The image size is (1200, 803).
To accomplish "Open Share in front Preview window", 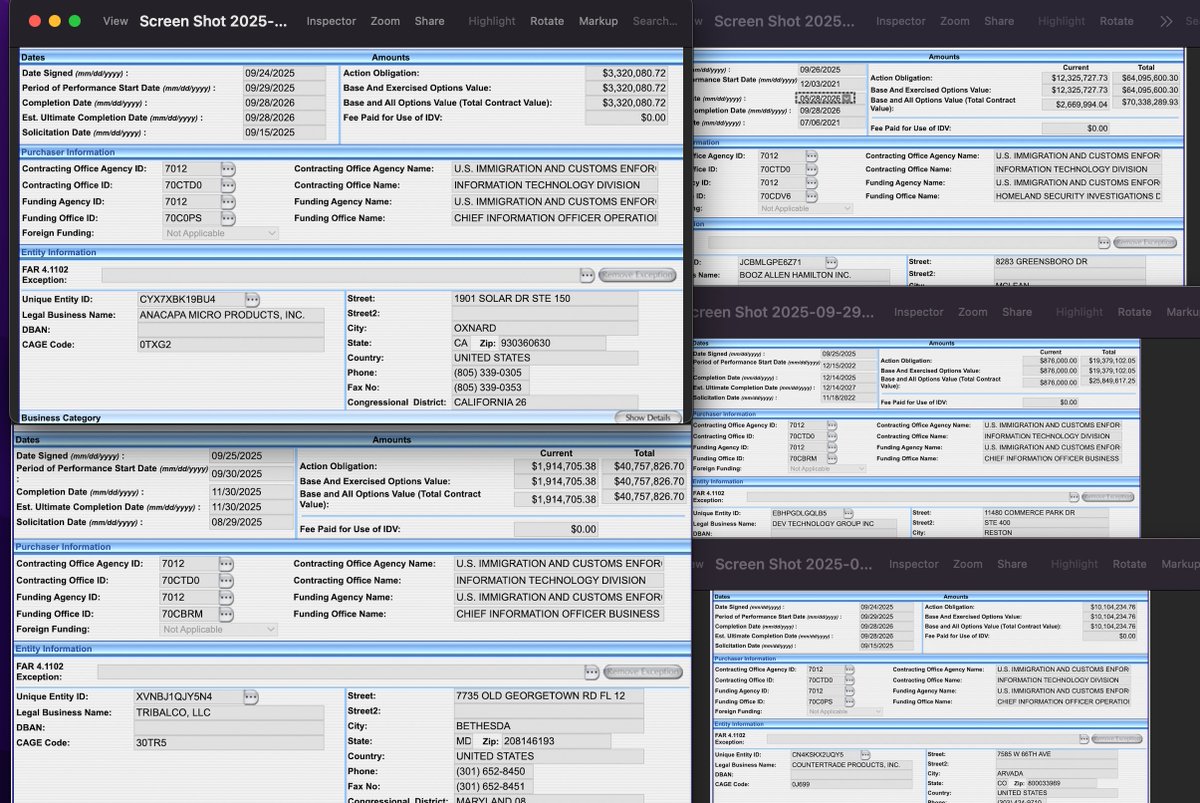I will (x=429, y=21).
